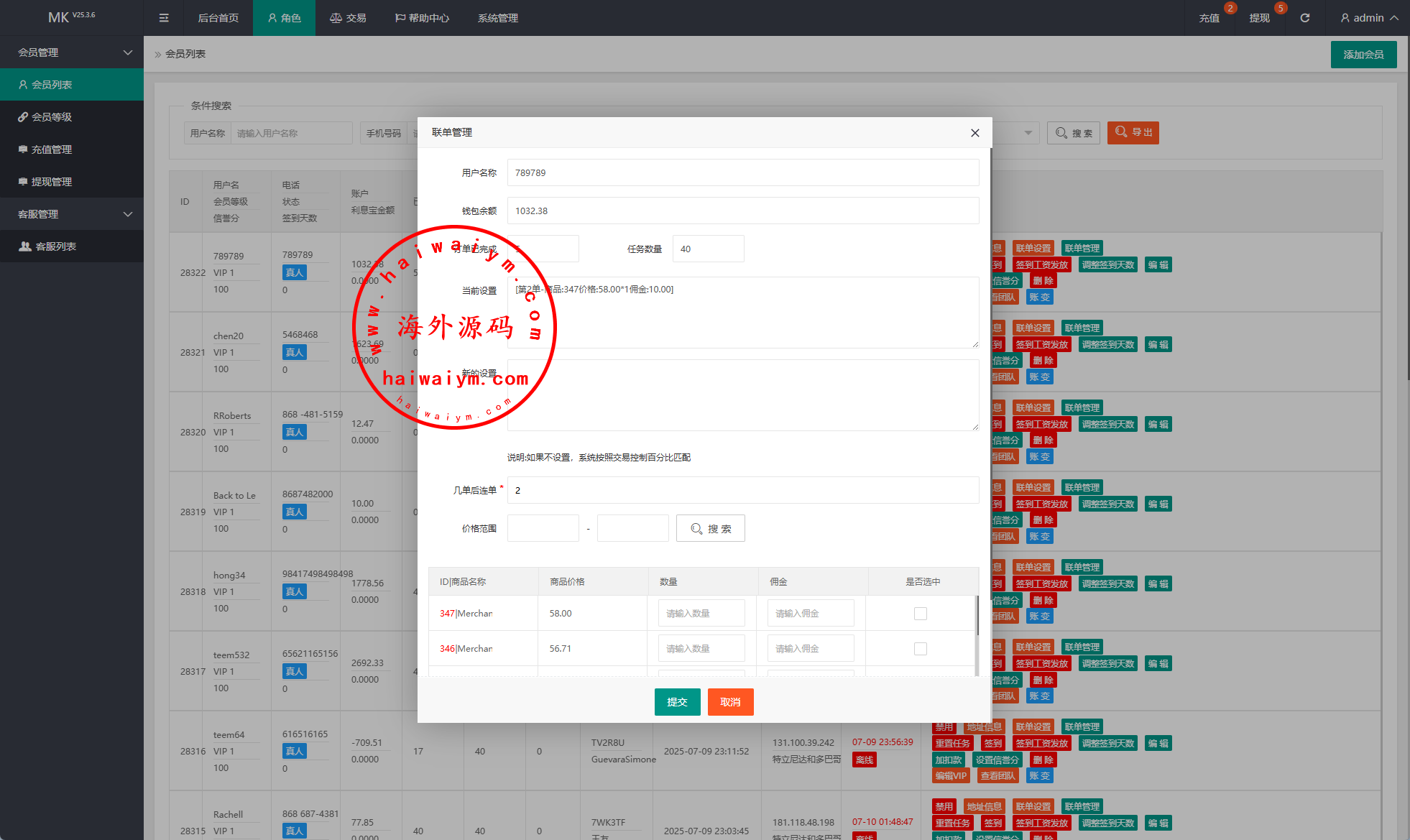The width and height of the screenshot is (1410, 840).
Task: Click the 几单后连单 input field
Action: (742, 490)
